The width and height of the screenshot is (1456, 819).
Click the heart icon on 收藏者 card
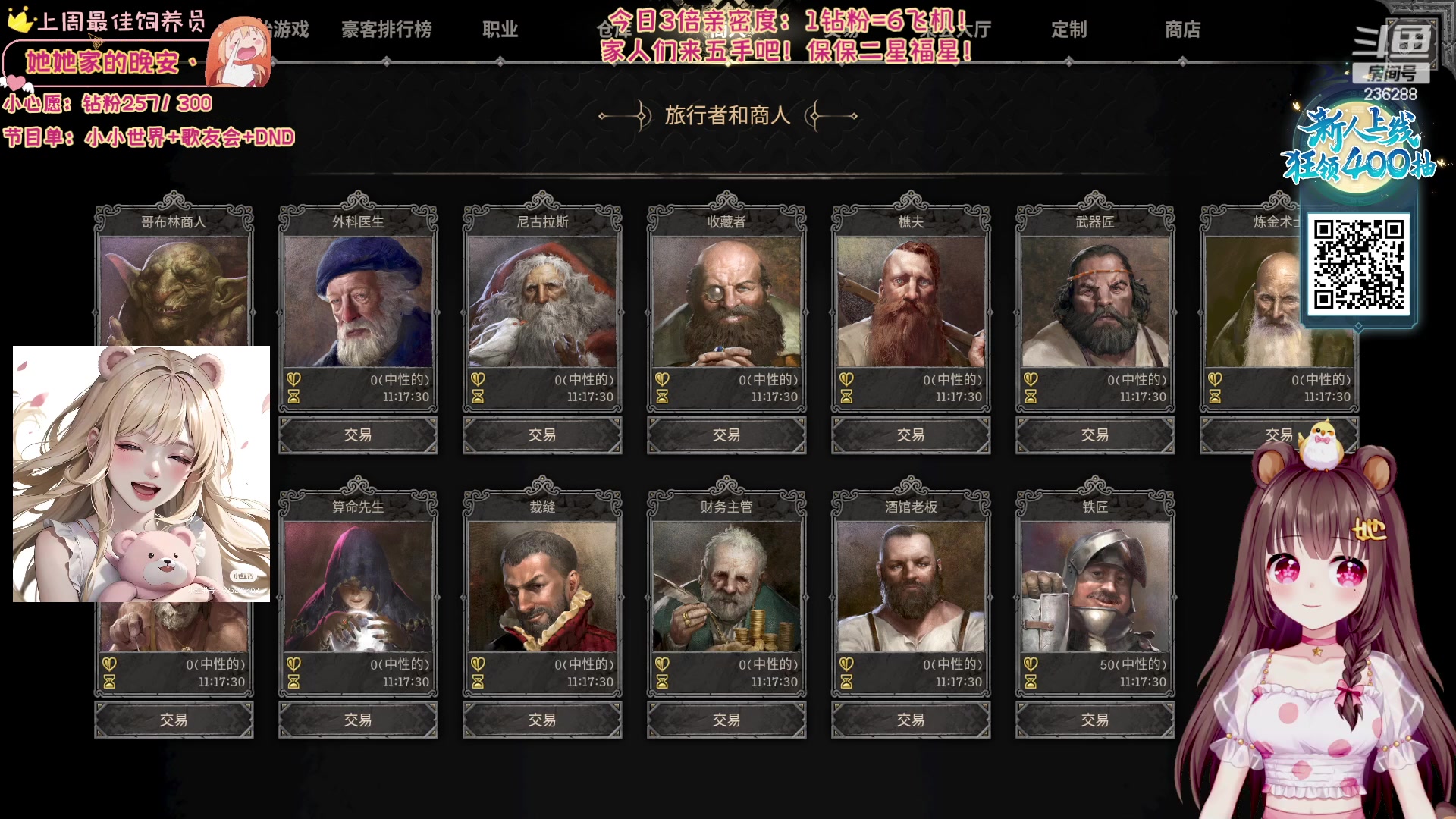pos(662,378)
